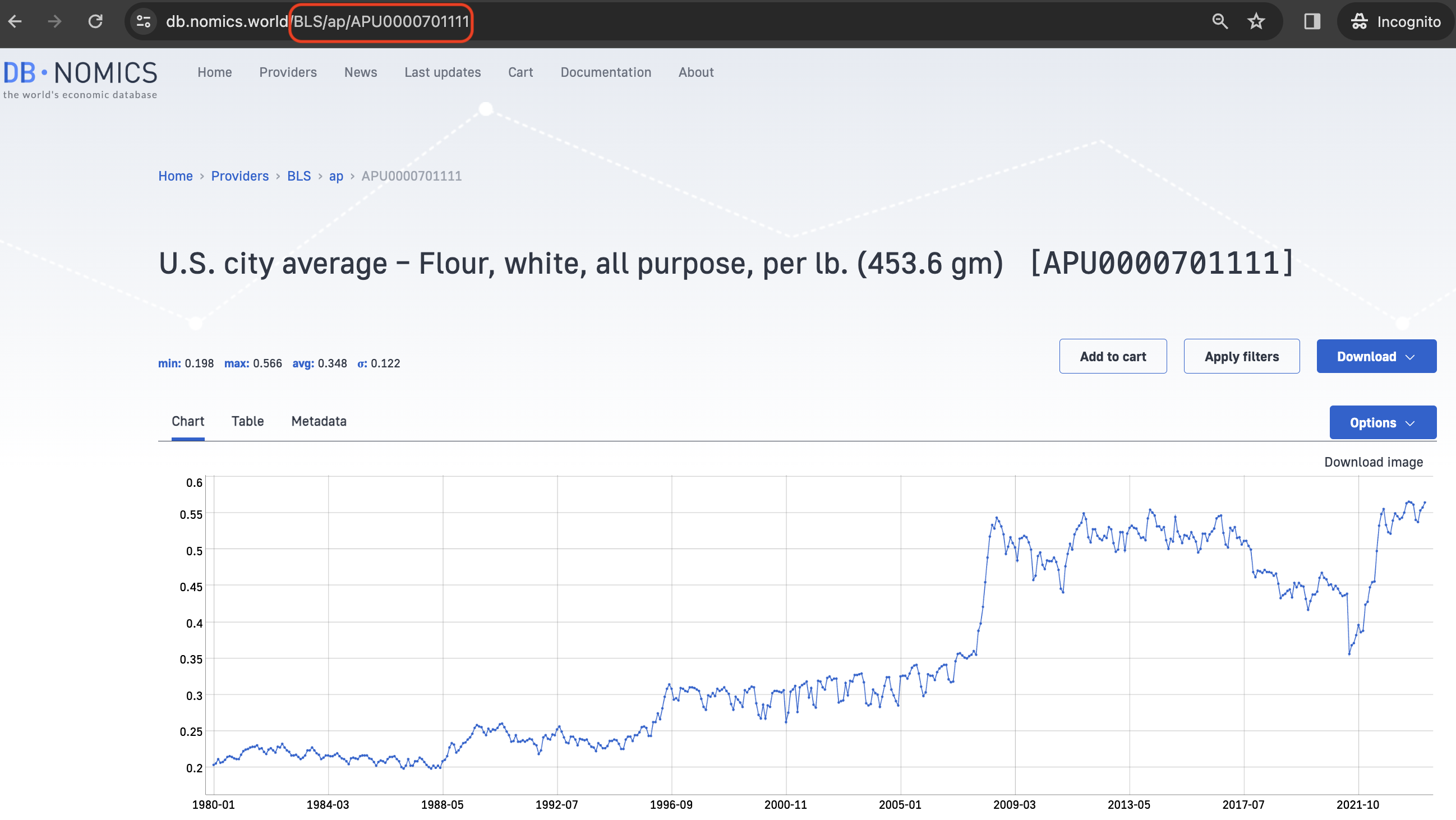
Task: Open the Providers navigation menu item
Action: pos(288,72)
